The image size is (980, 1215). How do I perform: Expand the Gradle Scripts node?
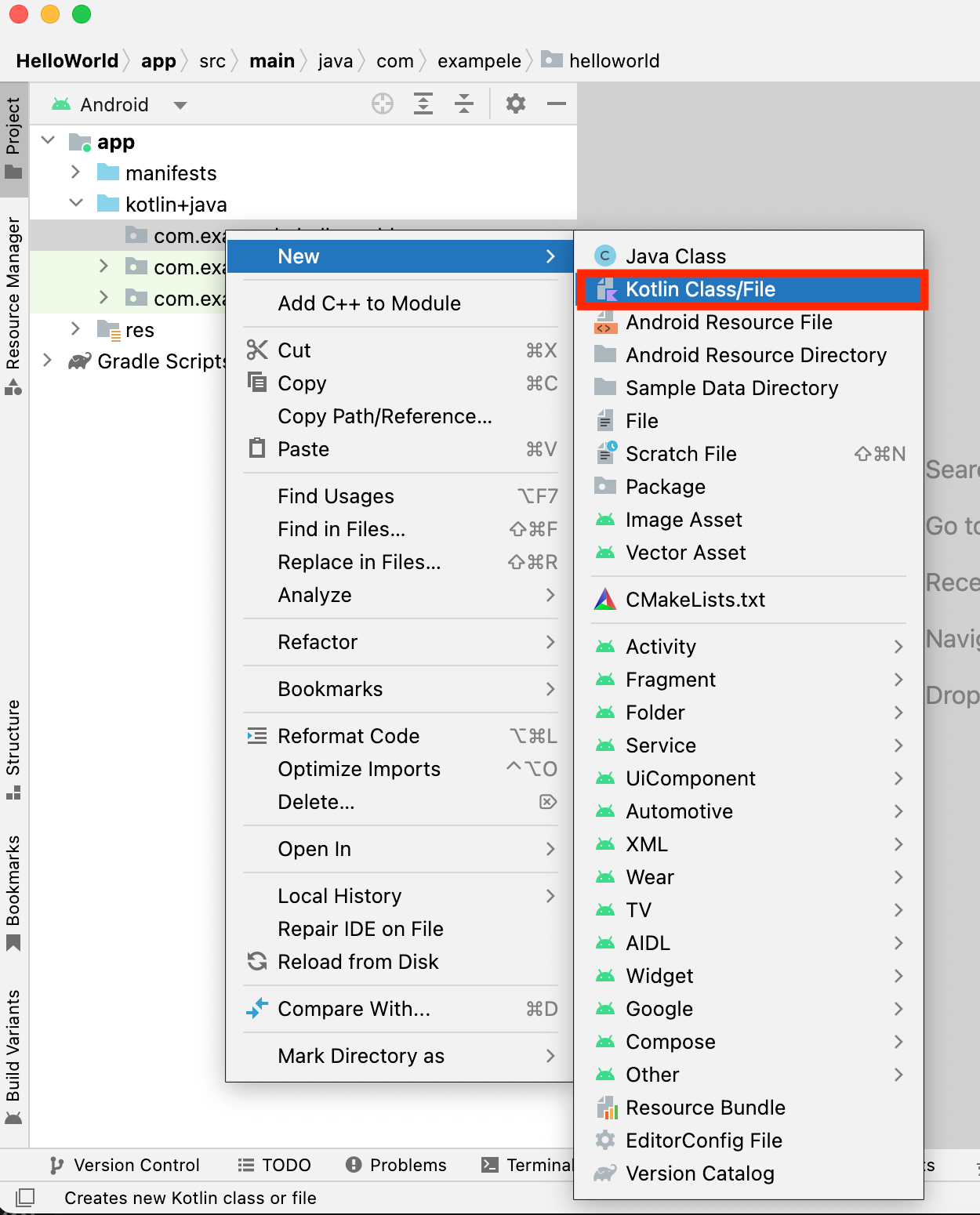point(48,361)
